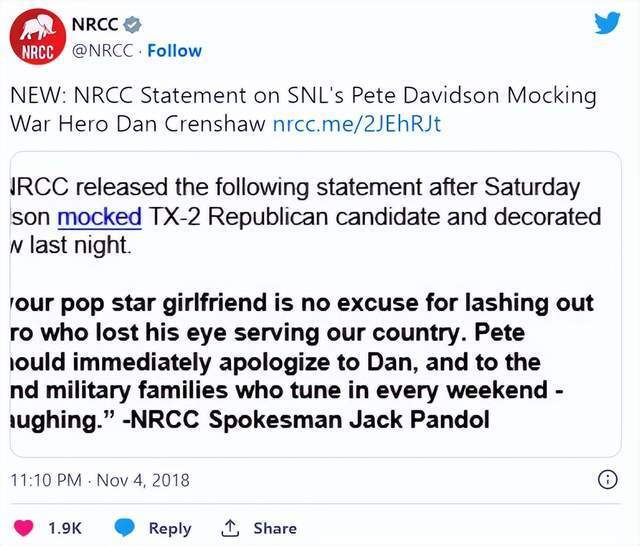
Task: Click the Reply label
Action: click(x=169, y=528)
